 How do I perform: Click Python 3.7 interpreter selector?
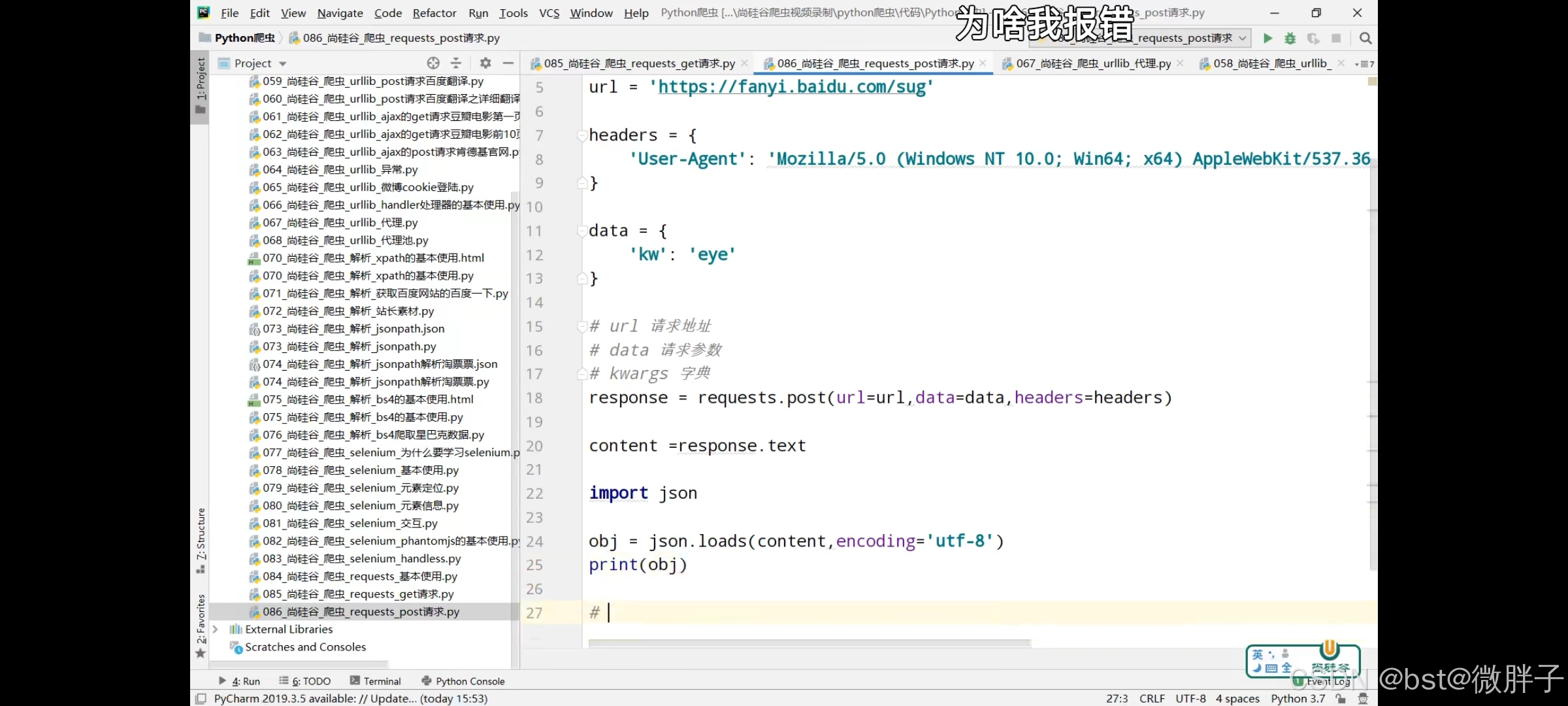click(1298, 699)
